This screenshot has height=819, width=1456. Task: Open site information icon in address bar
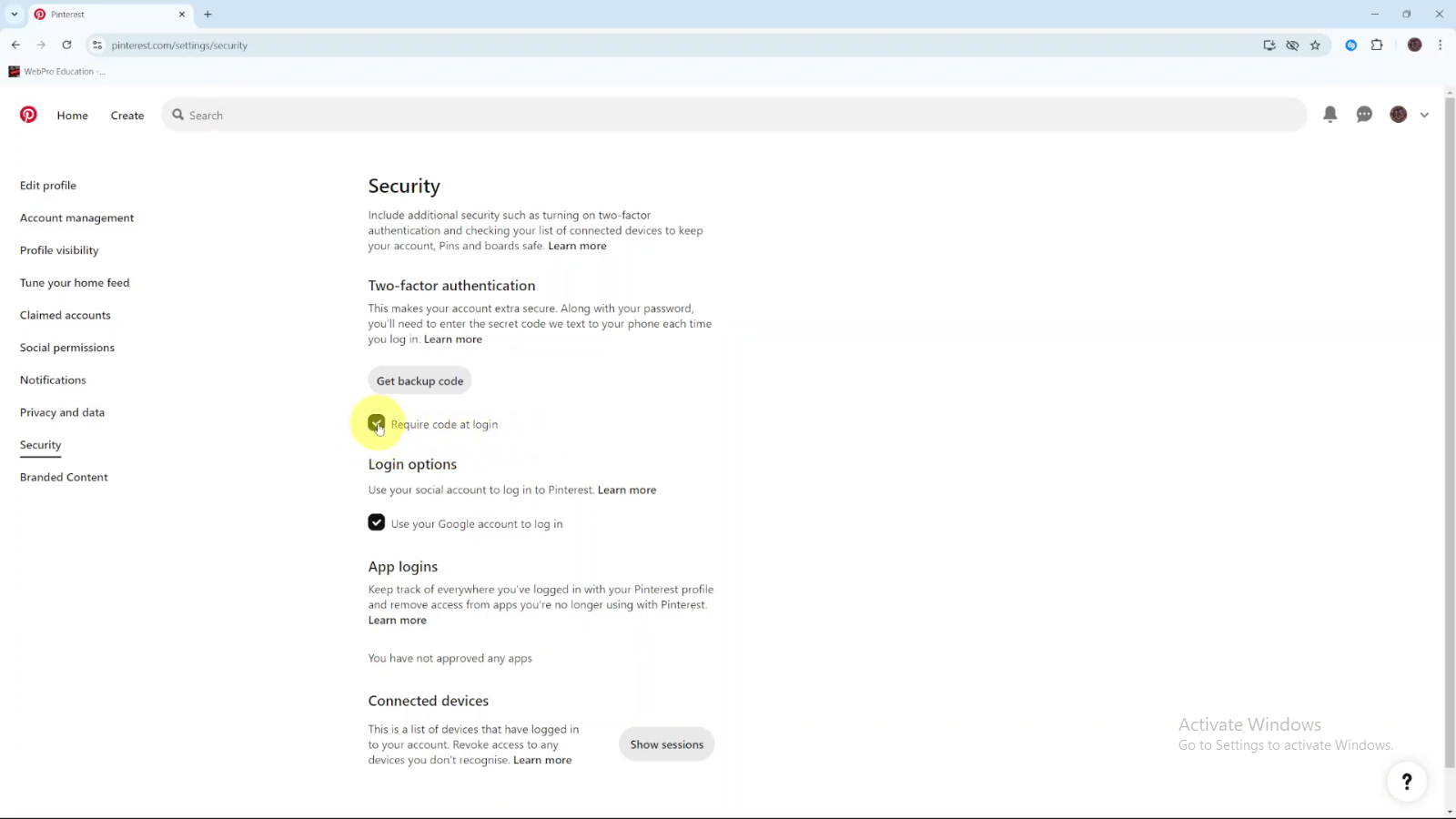[97, 45]
